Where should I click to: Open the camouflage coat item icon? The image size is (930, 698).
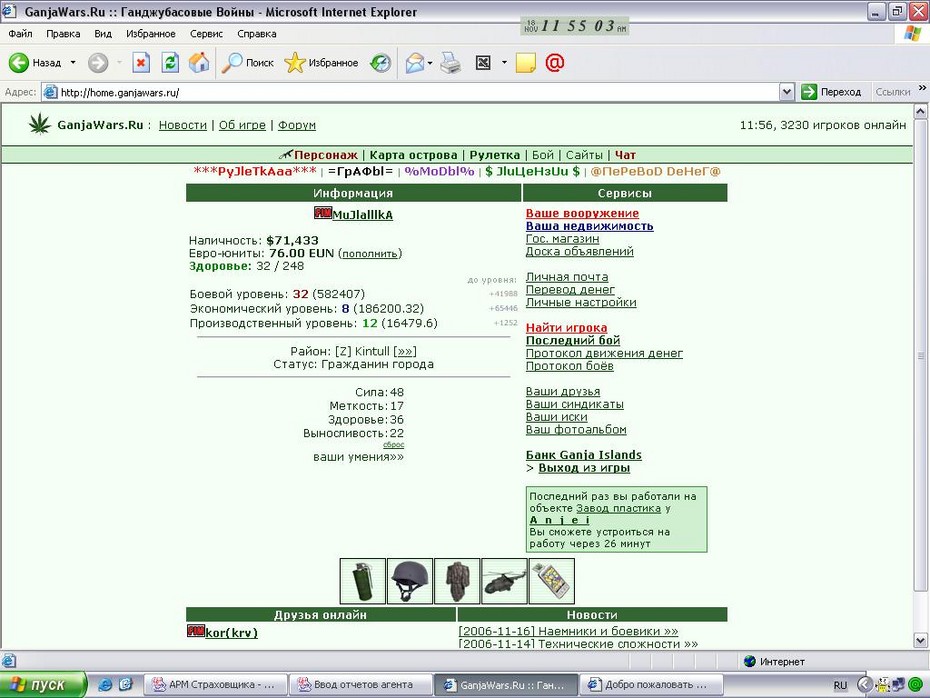click(457, 581)
